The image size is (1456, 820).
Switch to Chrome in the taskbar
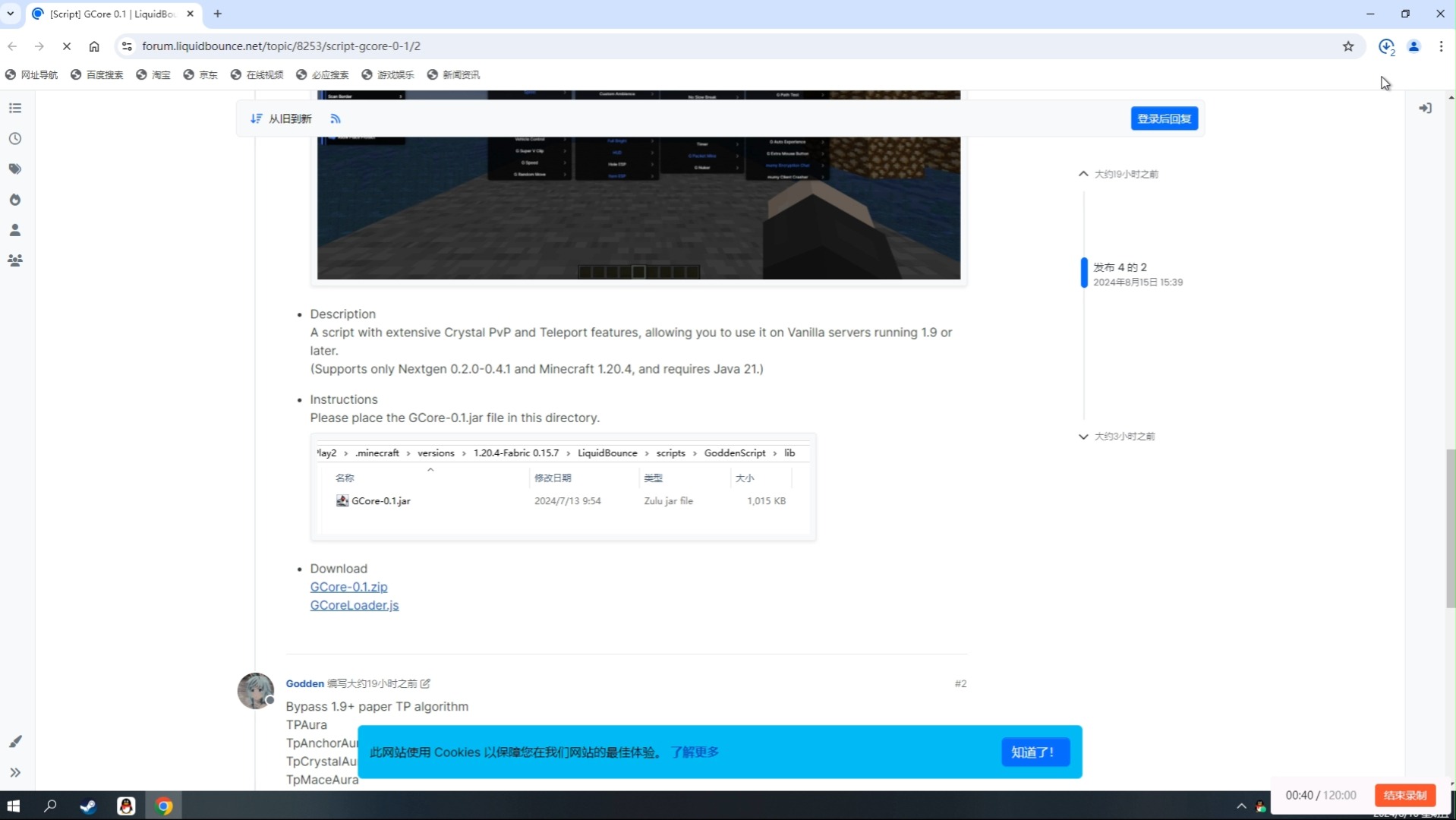click(164, 806)
